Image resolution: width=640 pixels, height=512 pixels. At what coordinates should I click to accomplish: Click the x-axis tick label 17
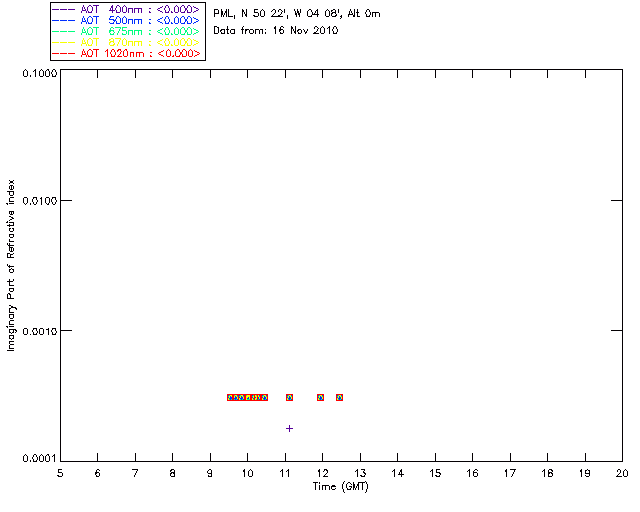point(510,473)
